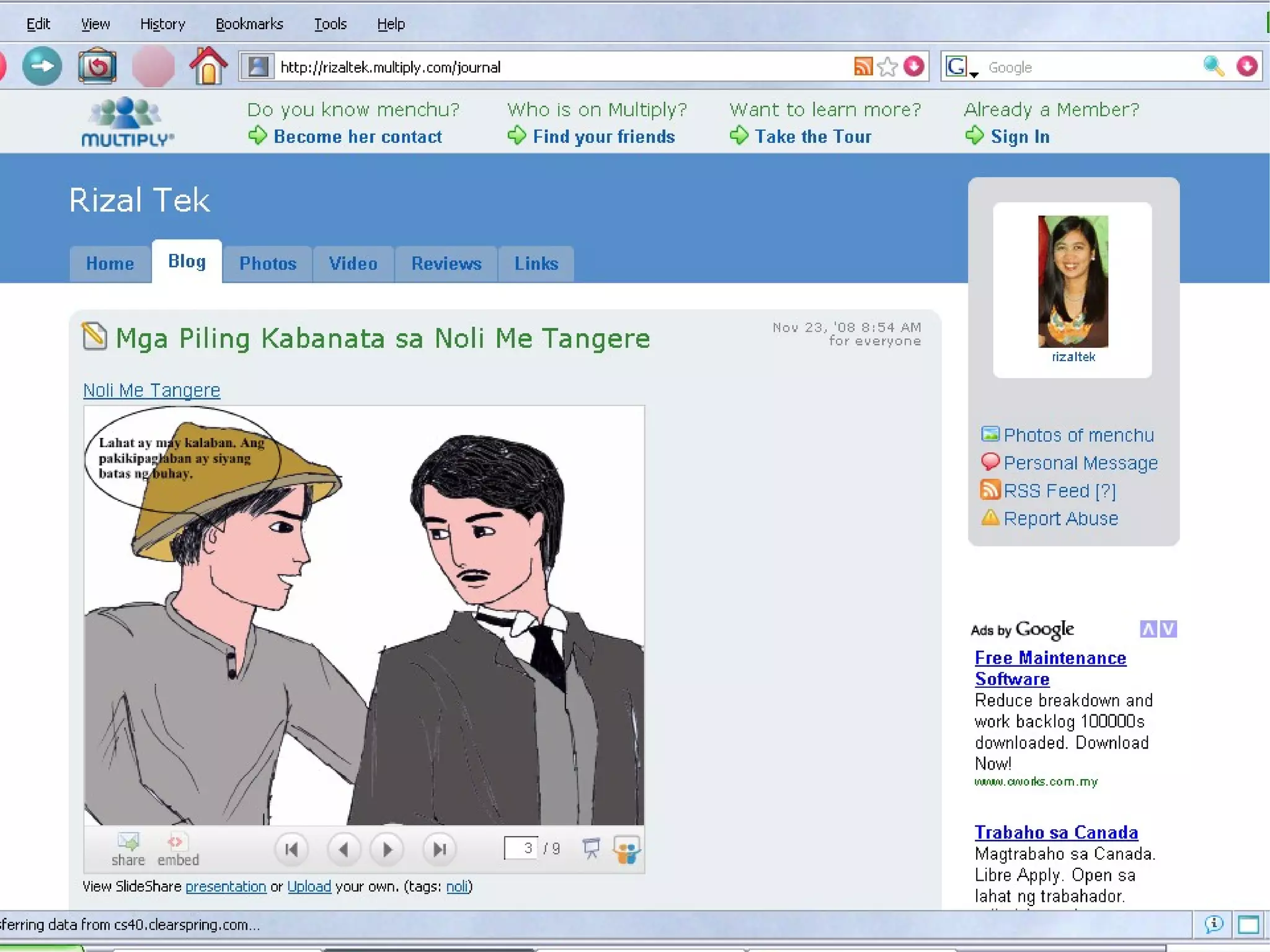
Task: Click the share icon under slideshow
Action: pyautogui.click(x=128, y=842)
